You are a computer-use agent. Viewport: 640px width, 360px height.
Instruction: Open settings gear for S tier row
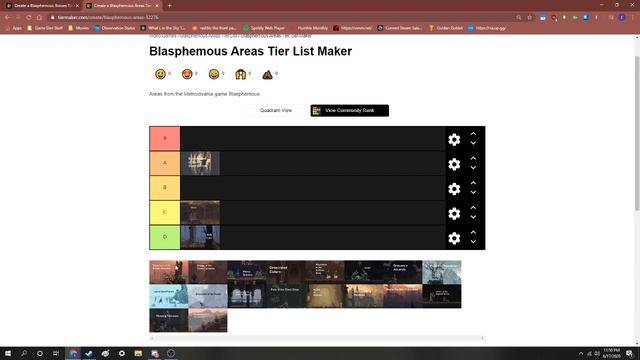point(454,140)
